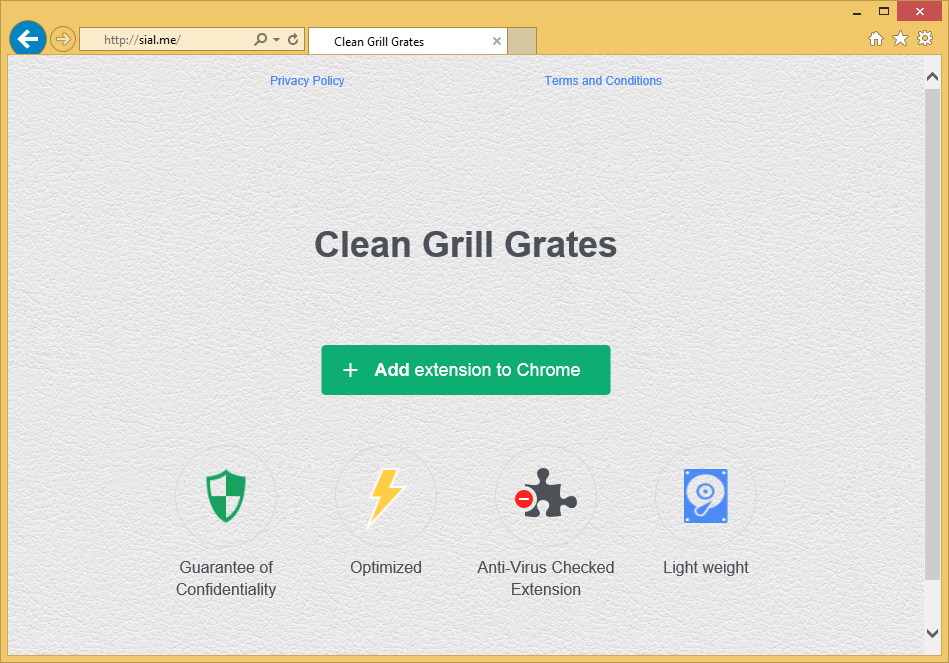Viewport: 949px width, 663px height.
Task: Click the search magnifier in address bar
Action: (260, 39)
